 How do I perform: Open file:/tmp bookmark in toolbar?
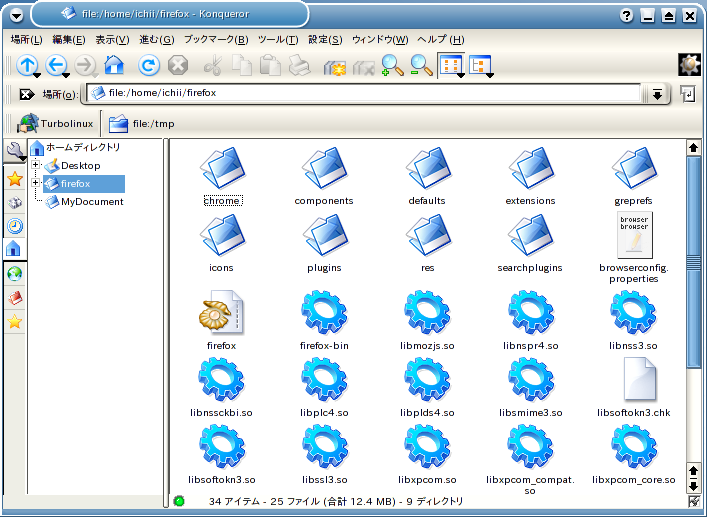[x=141, y=124]
